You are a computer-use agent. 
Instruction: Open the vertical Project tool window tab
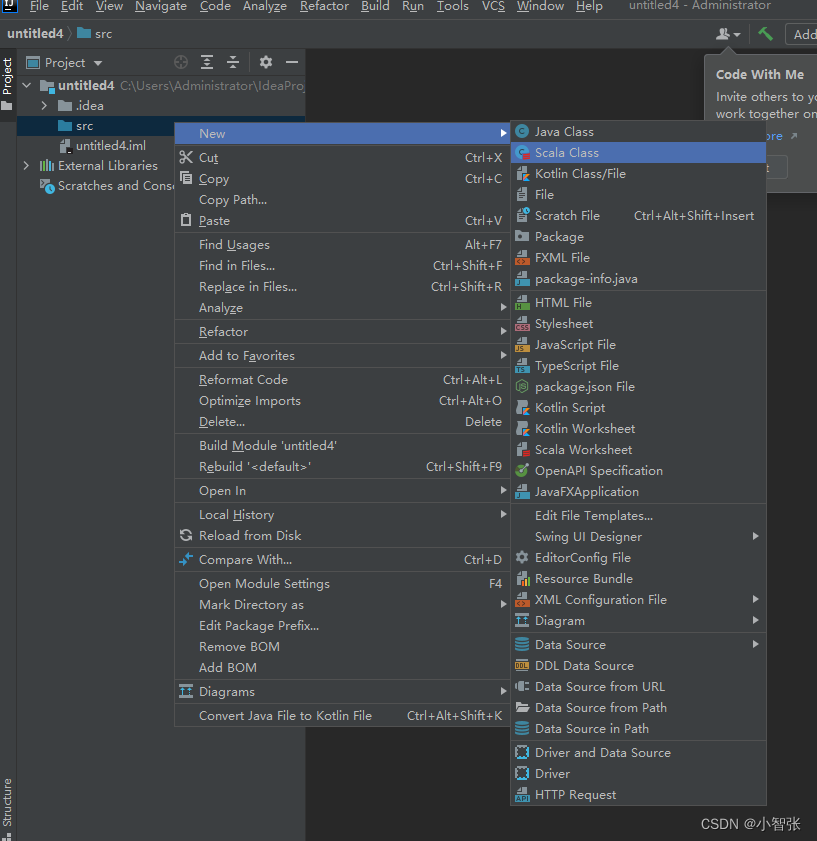tap(8, 84)
